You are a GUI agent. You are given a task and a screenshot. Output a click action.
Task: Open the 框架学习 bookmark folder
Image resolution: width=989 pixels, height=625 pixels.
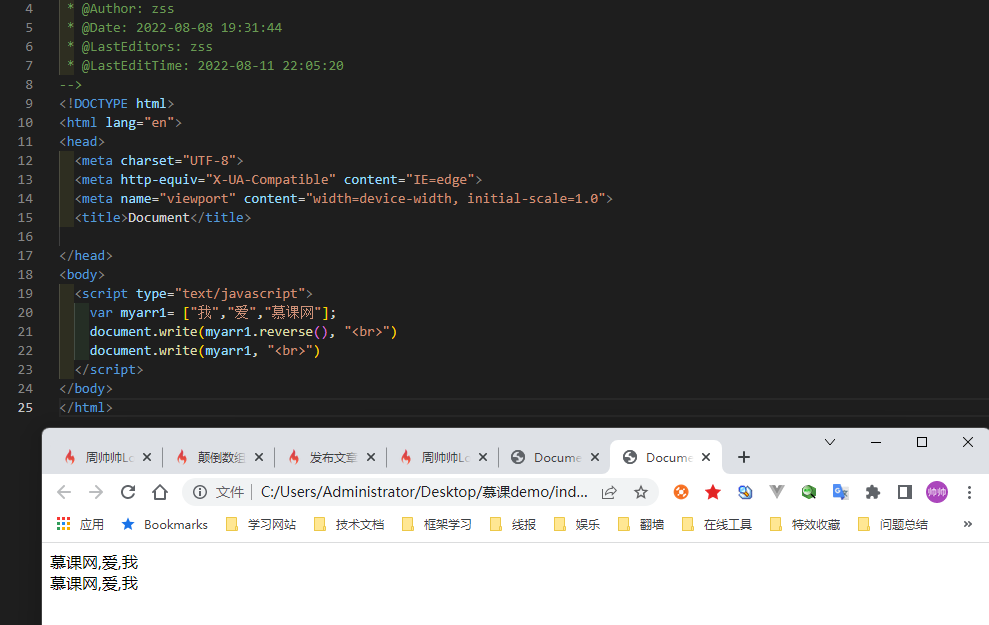pyautogui.click(x=437, y=524)
